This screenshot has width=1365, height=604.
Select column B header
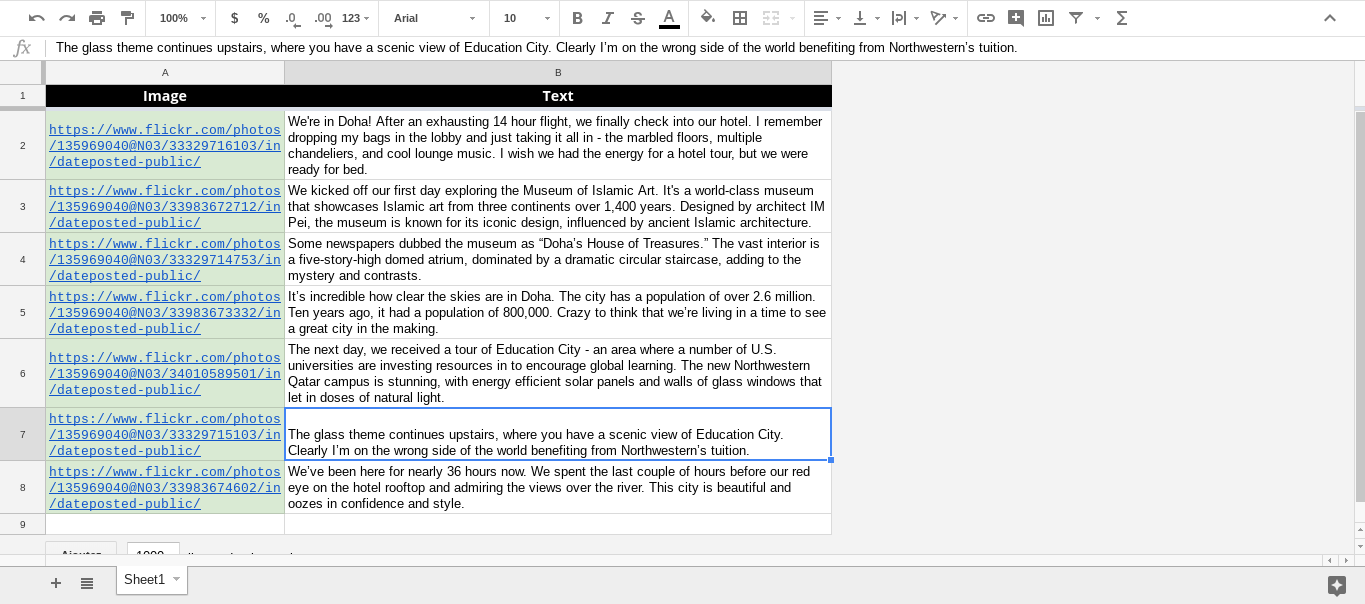tap(558, 72)
